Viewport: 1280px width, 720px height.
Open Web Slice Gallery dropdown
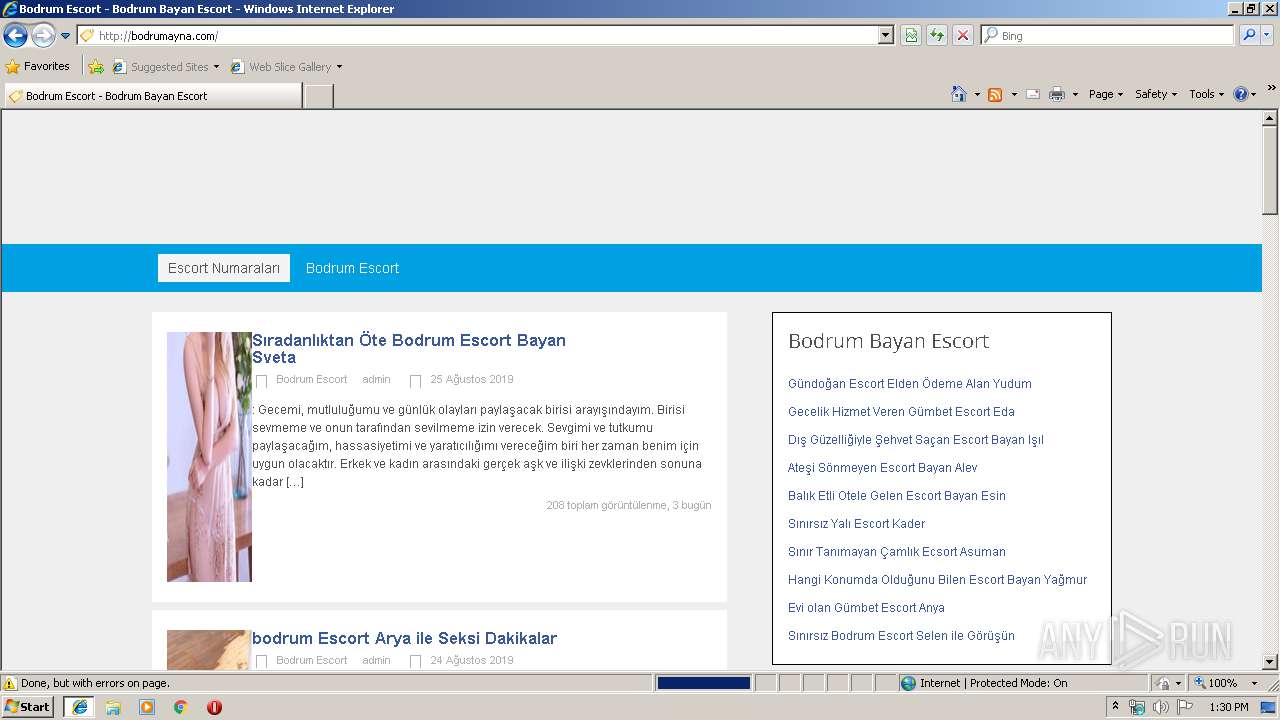point(286,67)
